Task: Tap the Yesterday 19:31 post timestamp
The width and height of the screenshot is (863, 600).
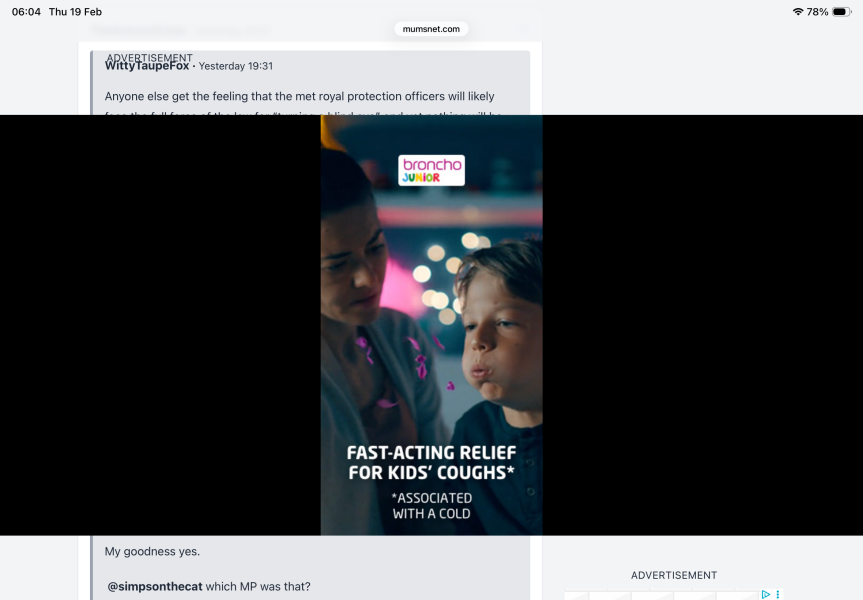Action: [x=236, y=66]
